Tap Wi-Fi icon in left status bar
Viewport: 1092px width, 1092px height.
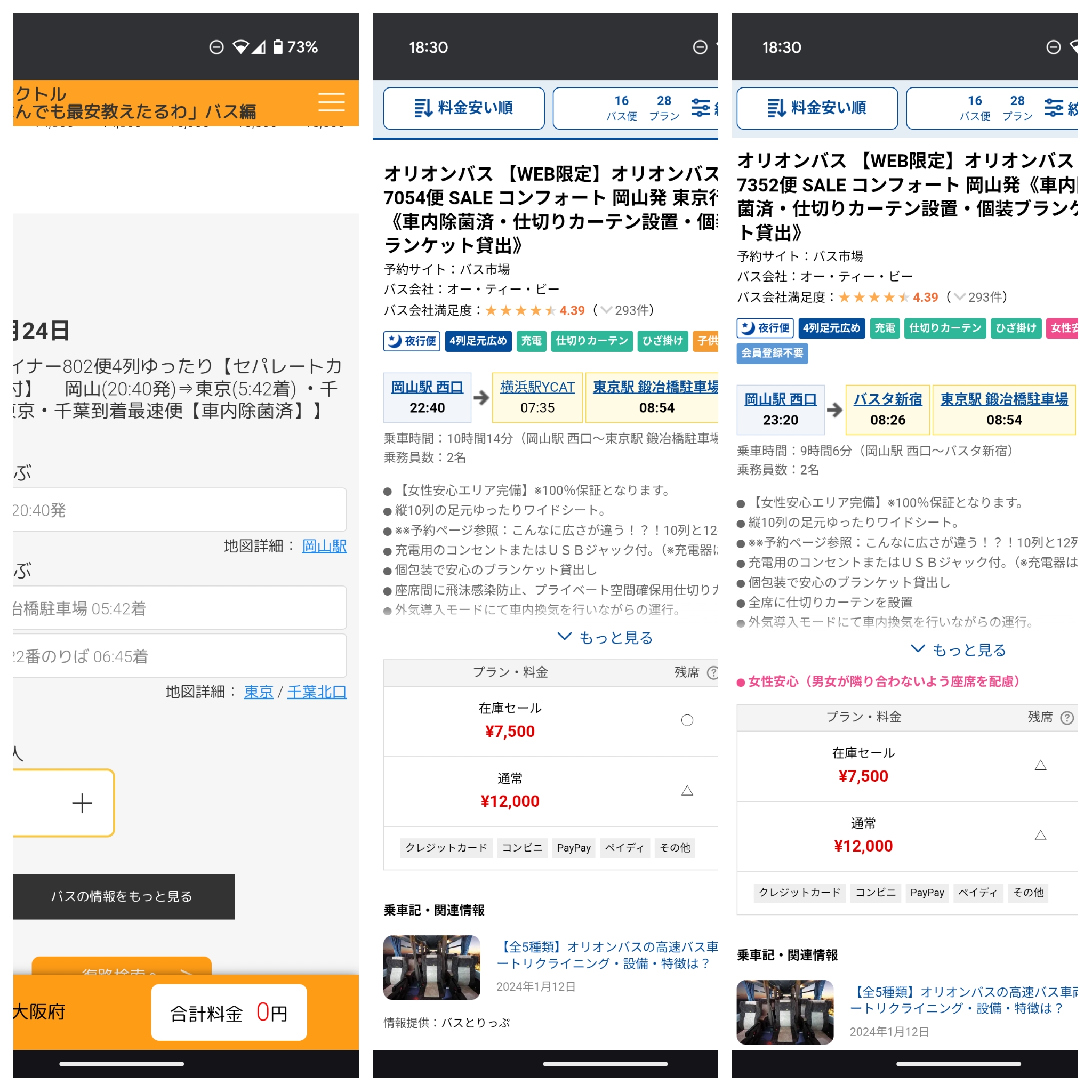[242, 47]
